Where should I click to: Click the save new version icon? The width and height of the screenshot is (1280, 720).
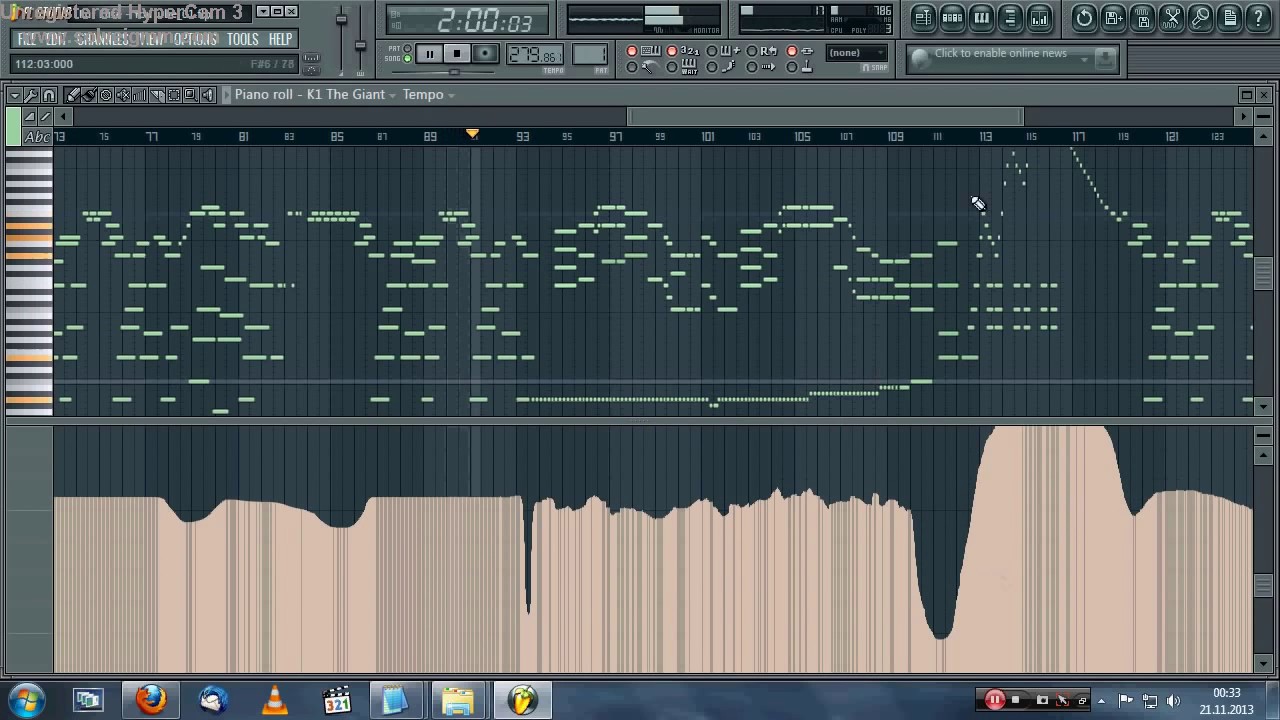tap(1113, 17)
